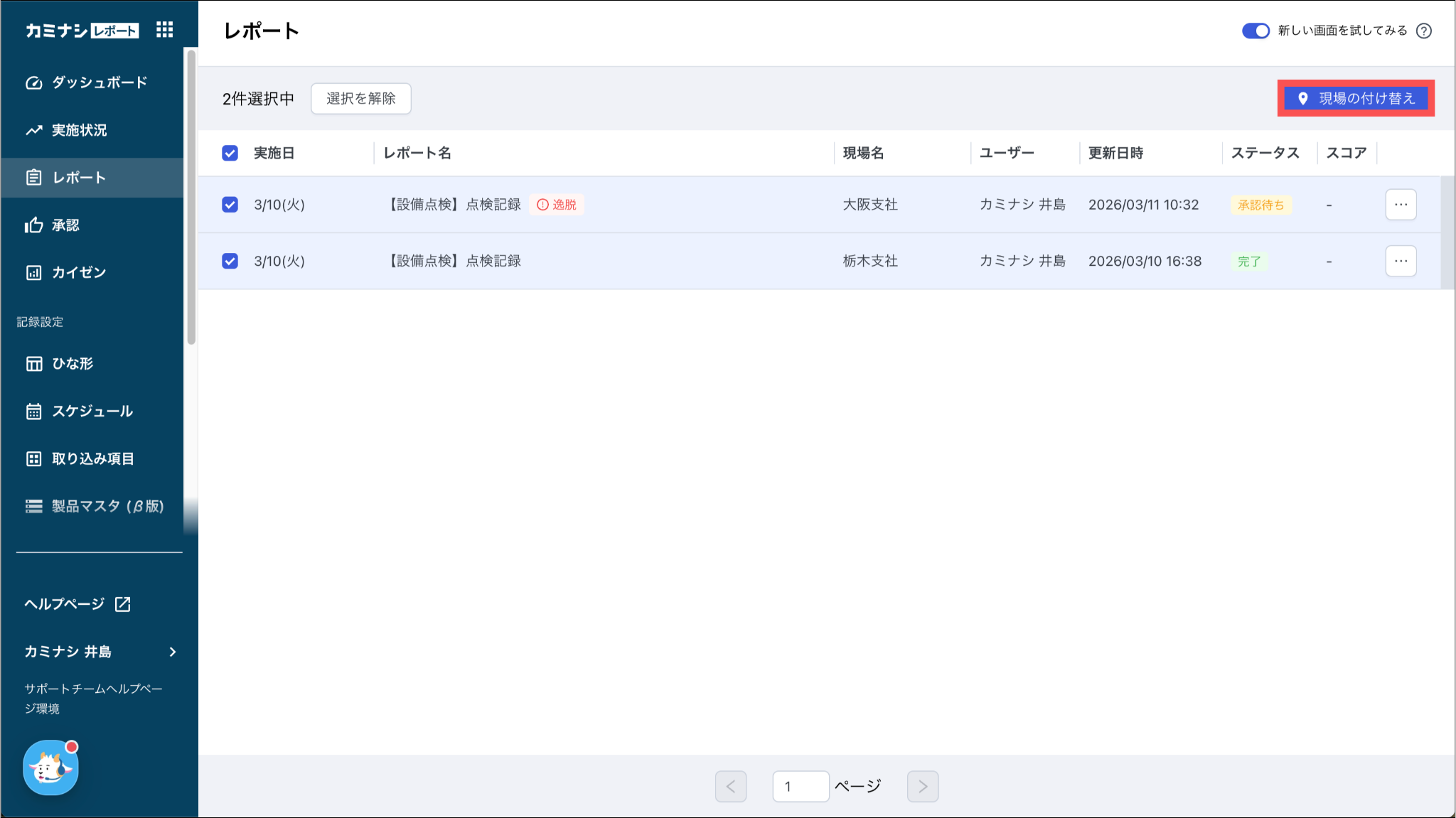Uncheck the select-all header checkbox
This screenshot has height=818, width=1456.
(230, 153)
